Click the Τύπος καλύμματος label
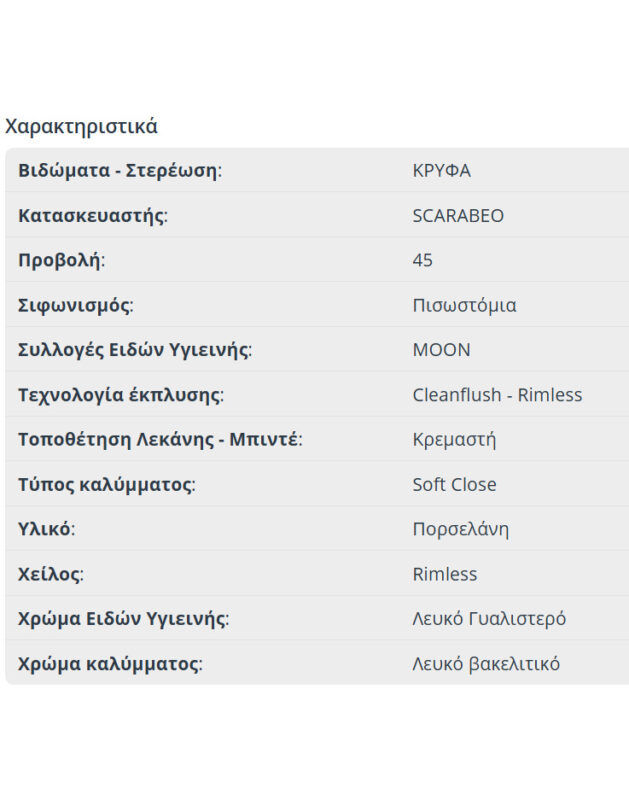This screenshot has width=629, height=800. (x=106, y=484)
